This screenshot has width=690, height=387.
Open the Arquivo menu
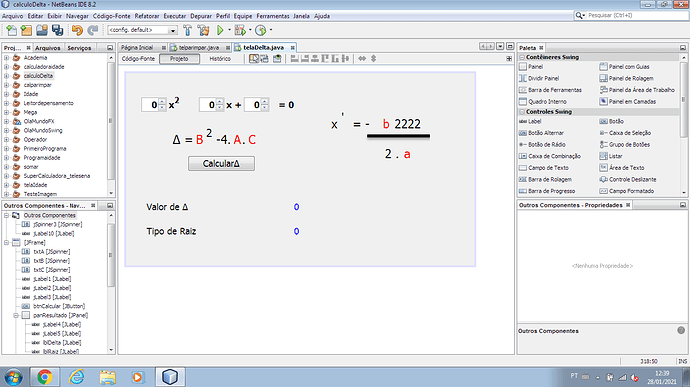pyautogui.click(x=12, y=16)
